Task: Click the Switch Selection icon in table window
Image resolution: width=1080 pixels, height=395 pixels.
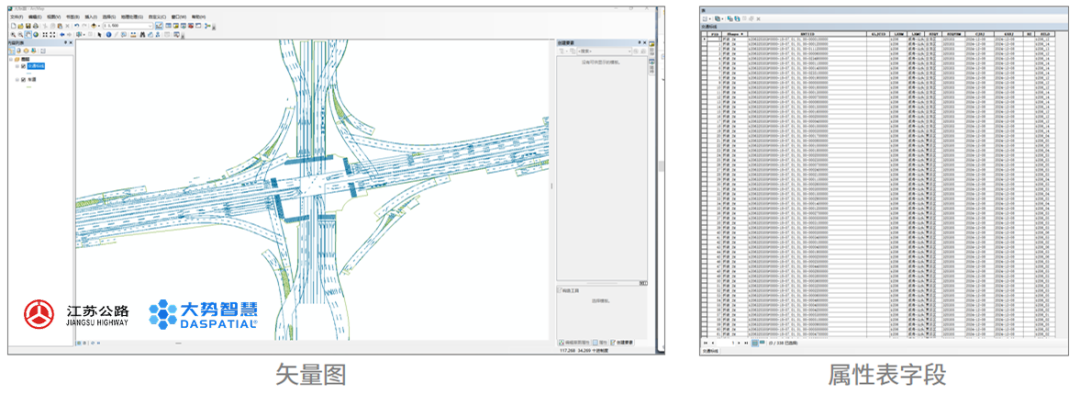Action: coord(737,19)
